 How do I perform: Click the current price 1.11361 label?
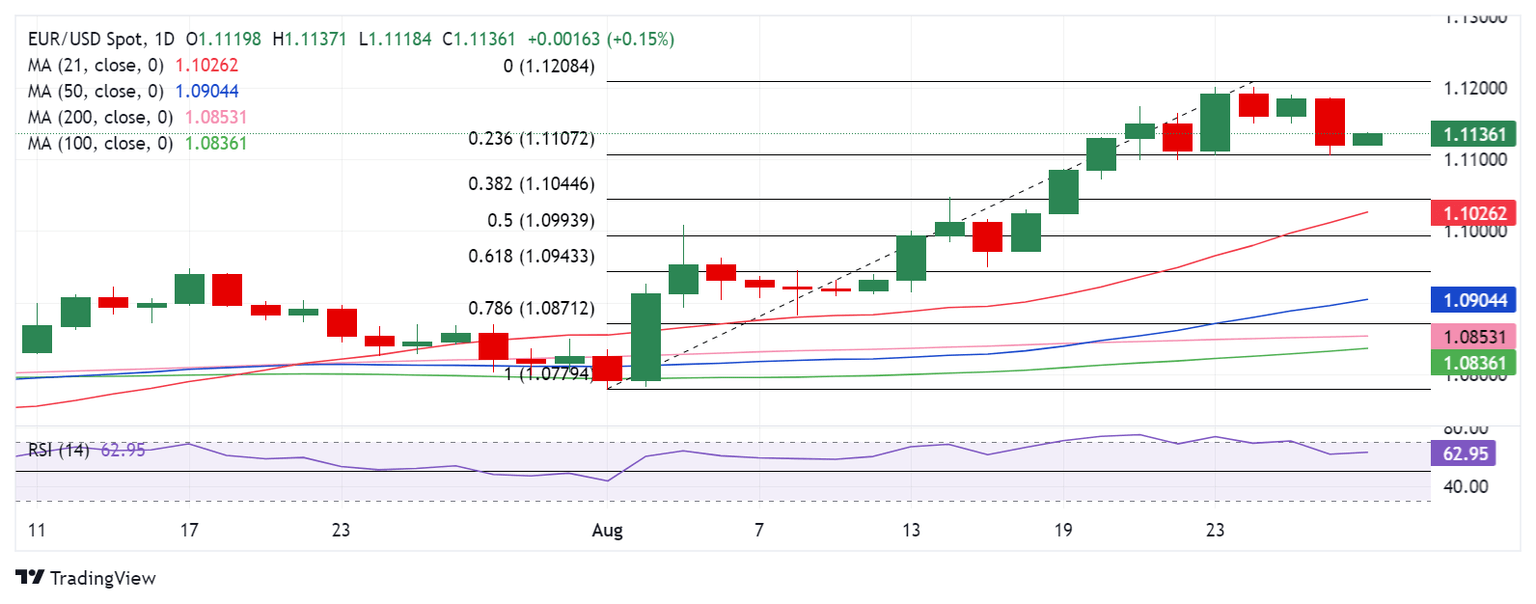(x=1475, y=134)
